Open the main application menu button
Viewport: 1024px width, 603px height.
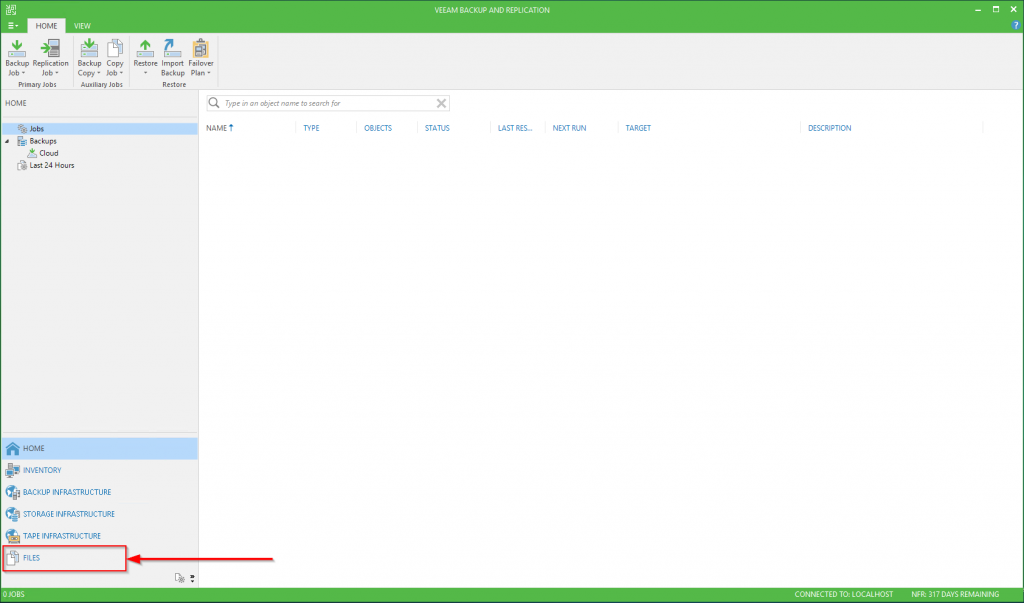click(12, 25)
